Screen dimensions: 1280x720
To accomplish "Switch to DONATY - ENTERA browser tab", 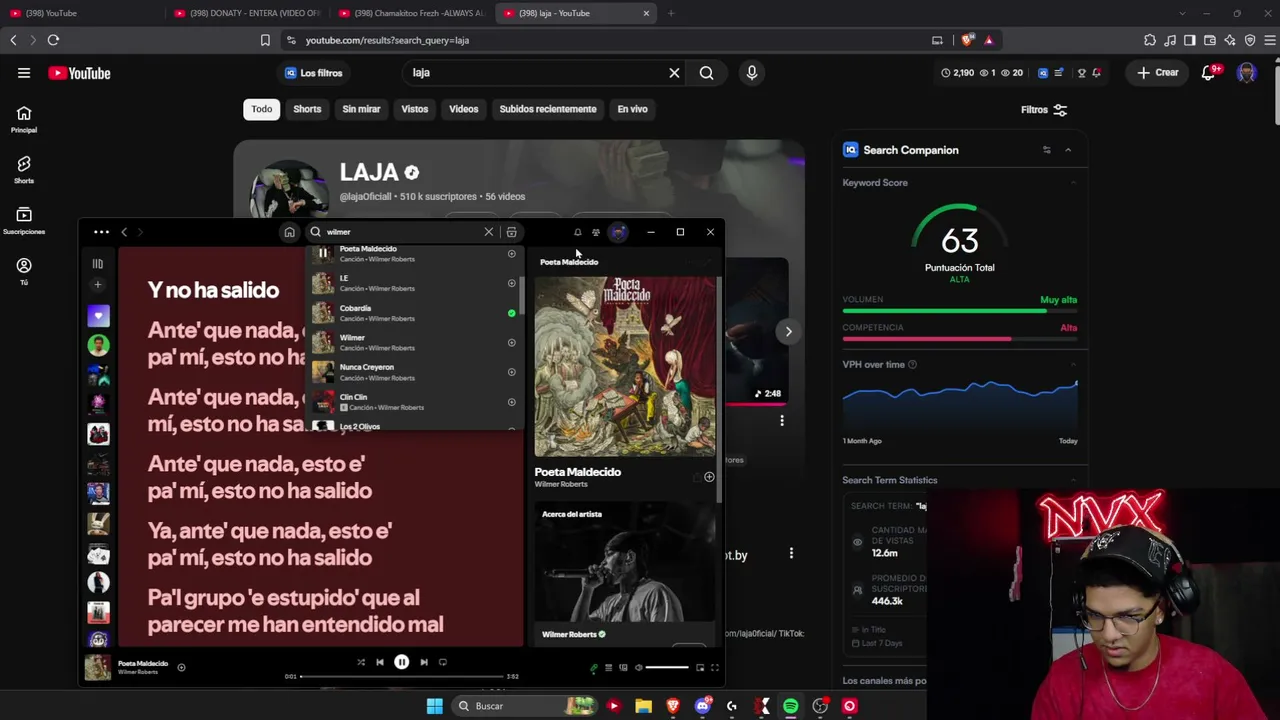I will coord(246,13).
